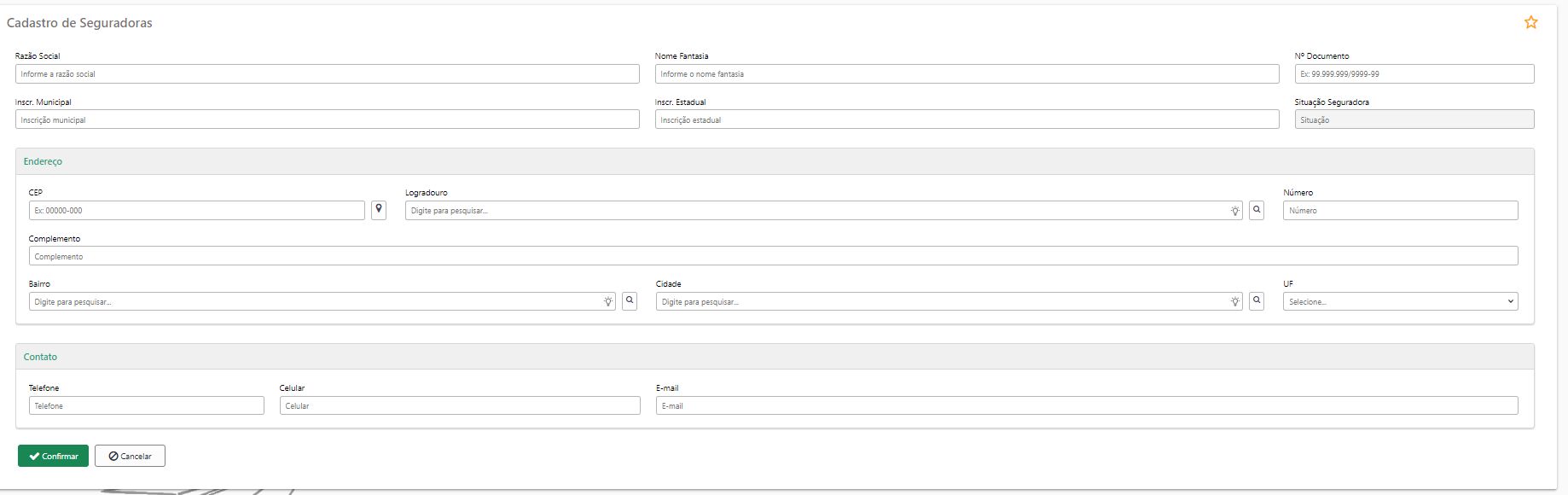Viewport: 1568px width, 495px height.
Task: Click the favorite star icon
Action: tap(1530, 22)
